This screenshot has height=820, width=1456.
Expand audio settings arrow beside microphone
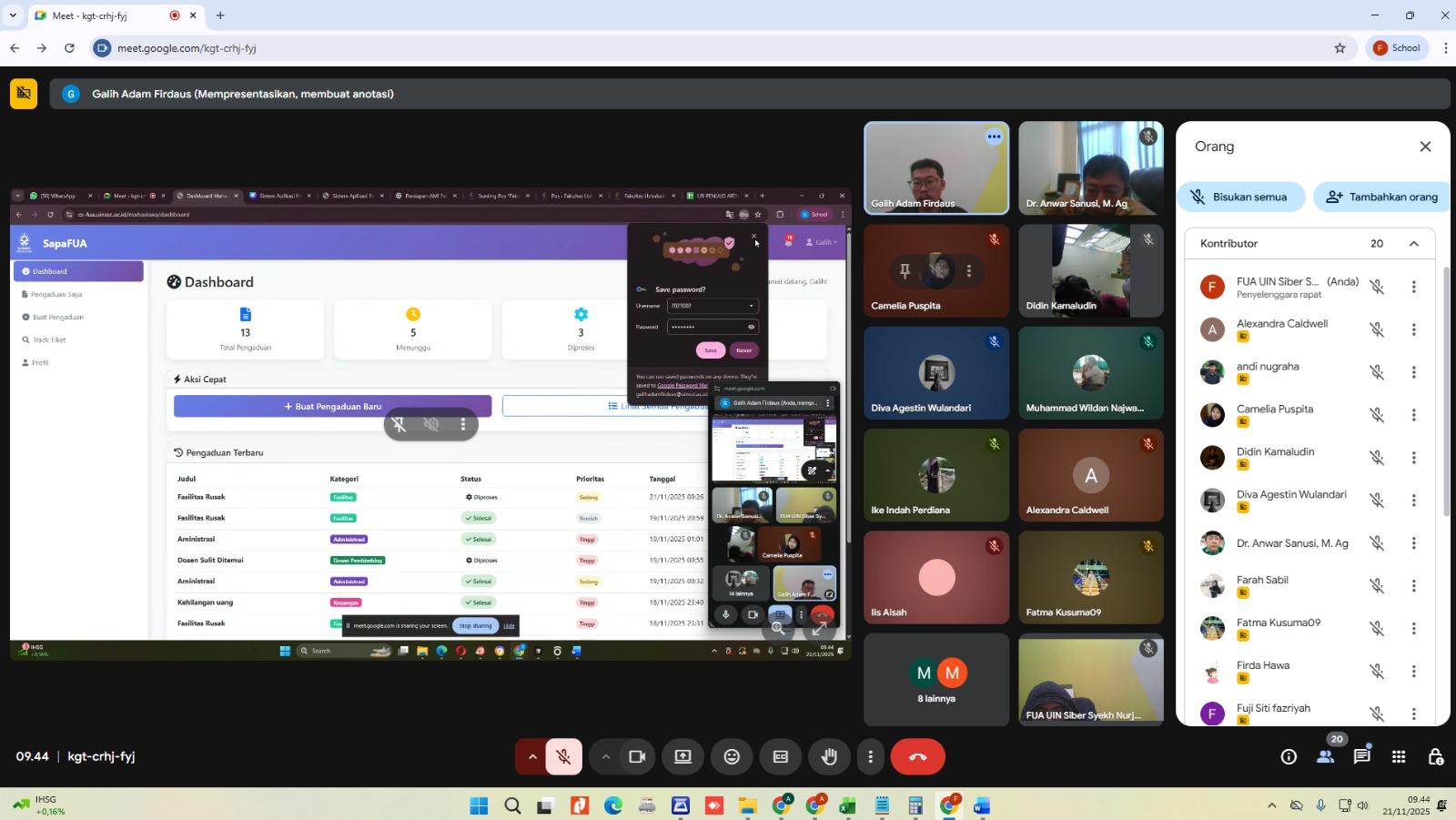pos(532,757)
